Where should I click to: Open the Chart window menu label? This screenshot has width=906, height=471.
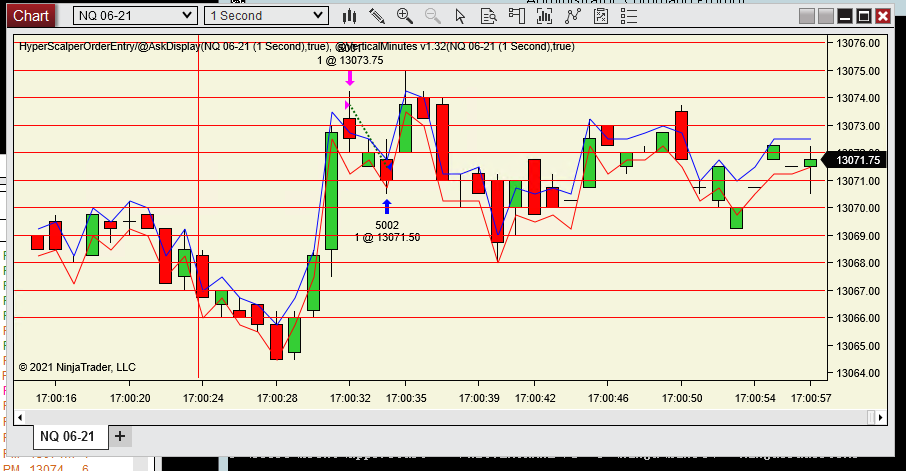click(31, 16)
